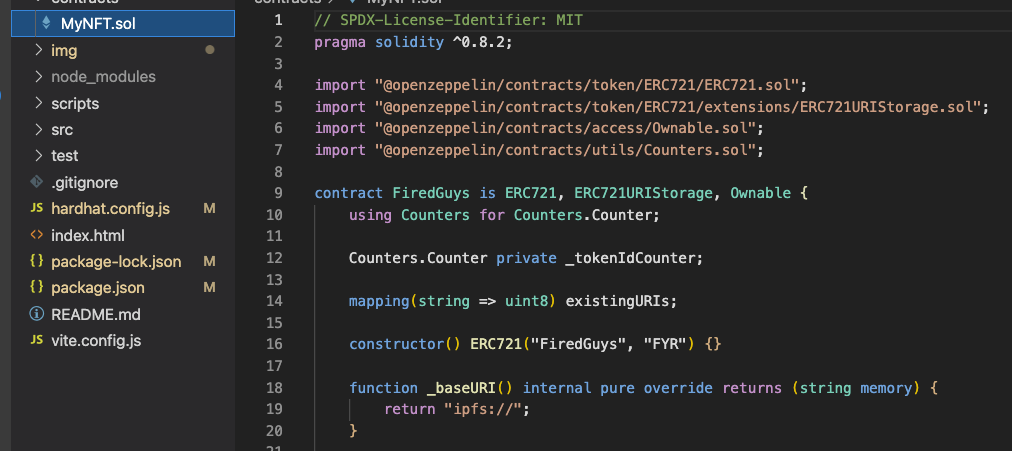Follow the ERC721URIStorage.sol import path
The image size is (1012, 451).
(677, 106)
